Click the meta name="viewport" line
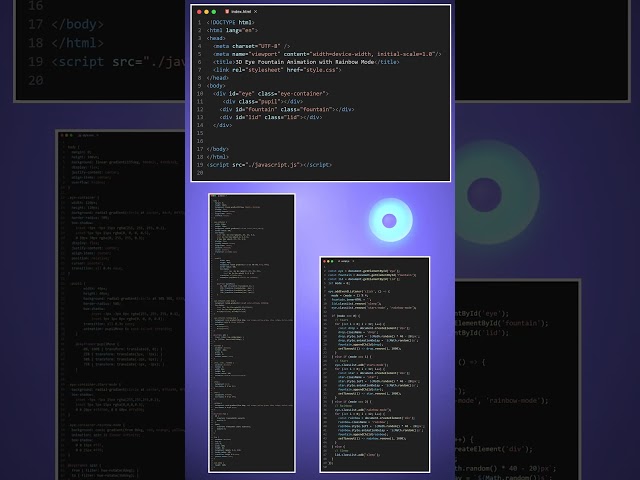The height and width of the screenshot is (480, 640). pyautogui.click(x=327, y=54)
